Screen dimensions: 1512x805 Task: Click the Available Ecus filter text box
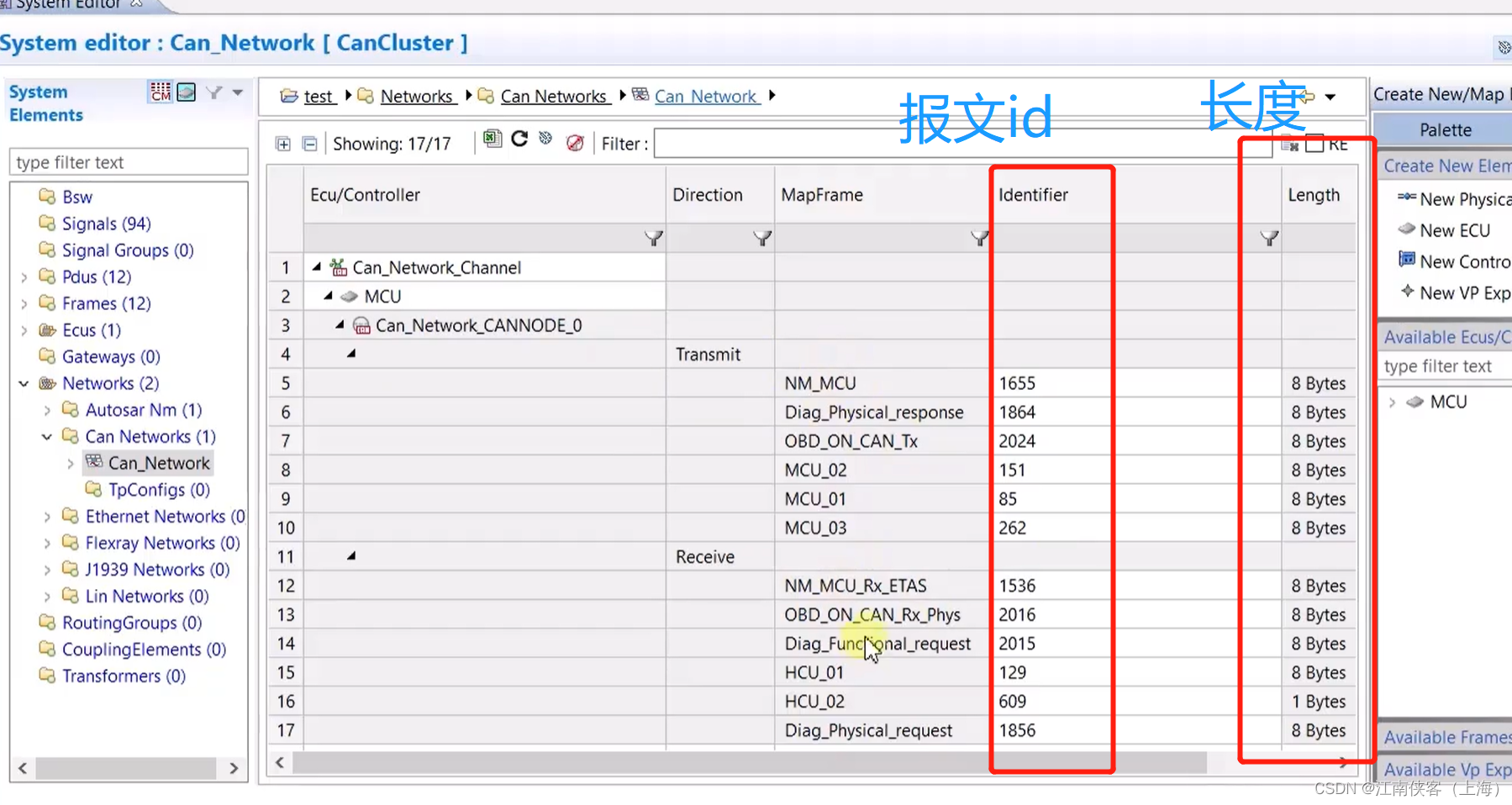(x=1446, y=366)
